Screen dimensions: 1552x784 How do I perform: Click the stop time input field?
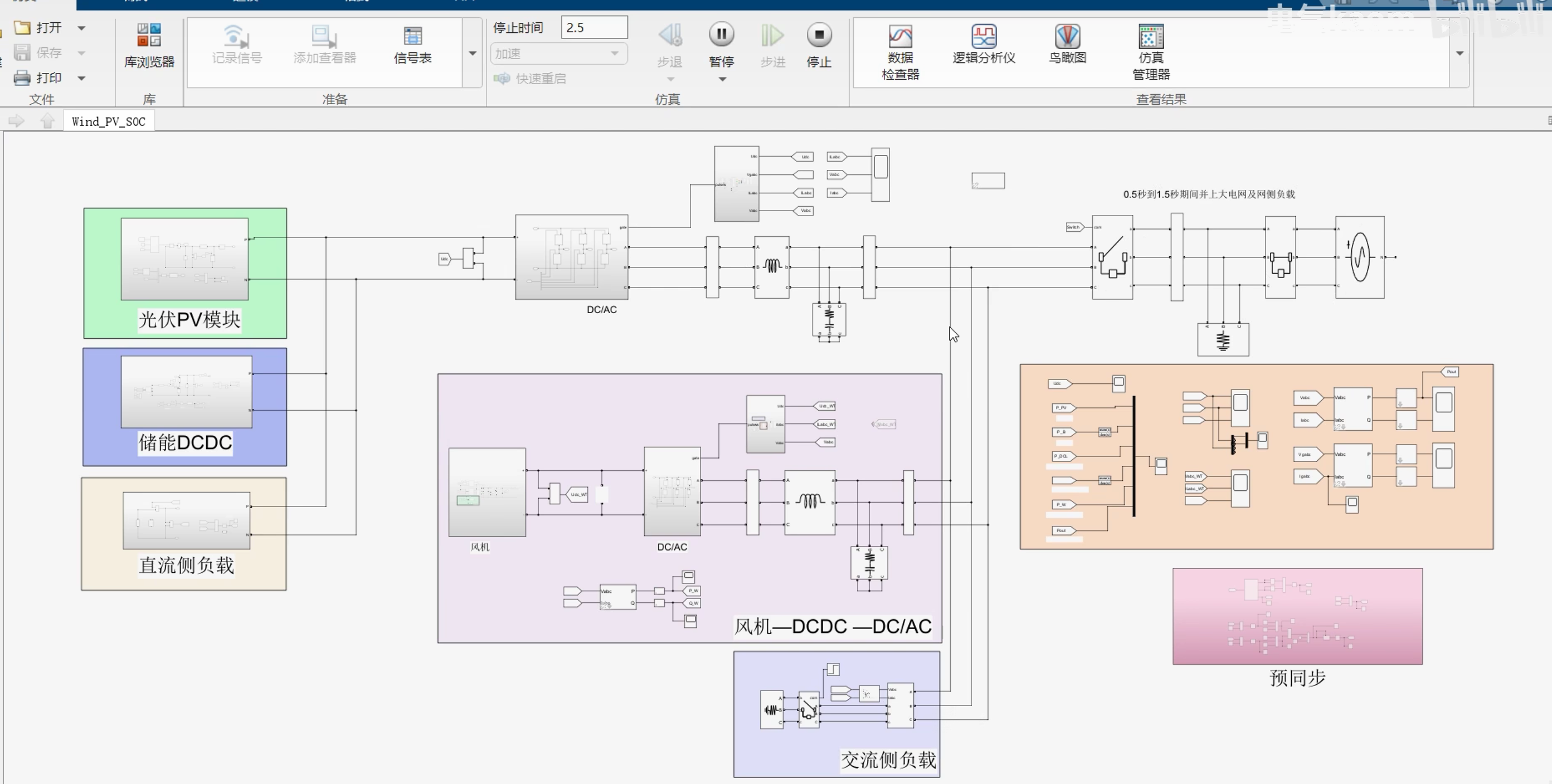pos(594,28)
